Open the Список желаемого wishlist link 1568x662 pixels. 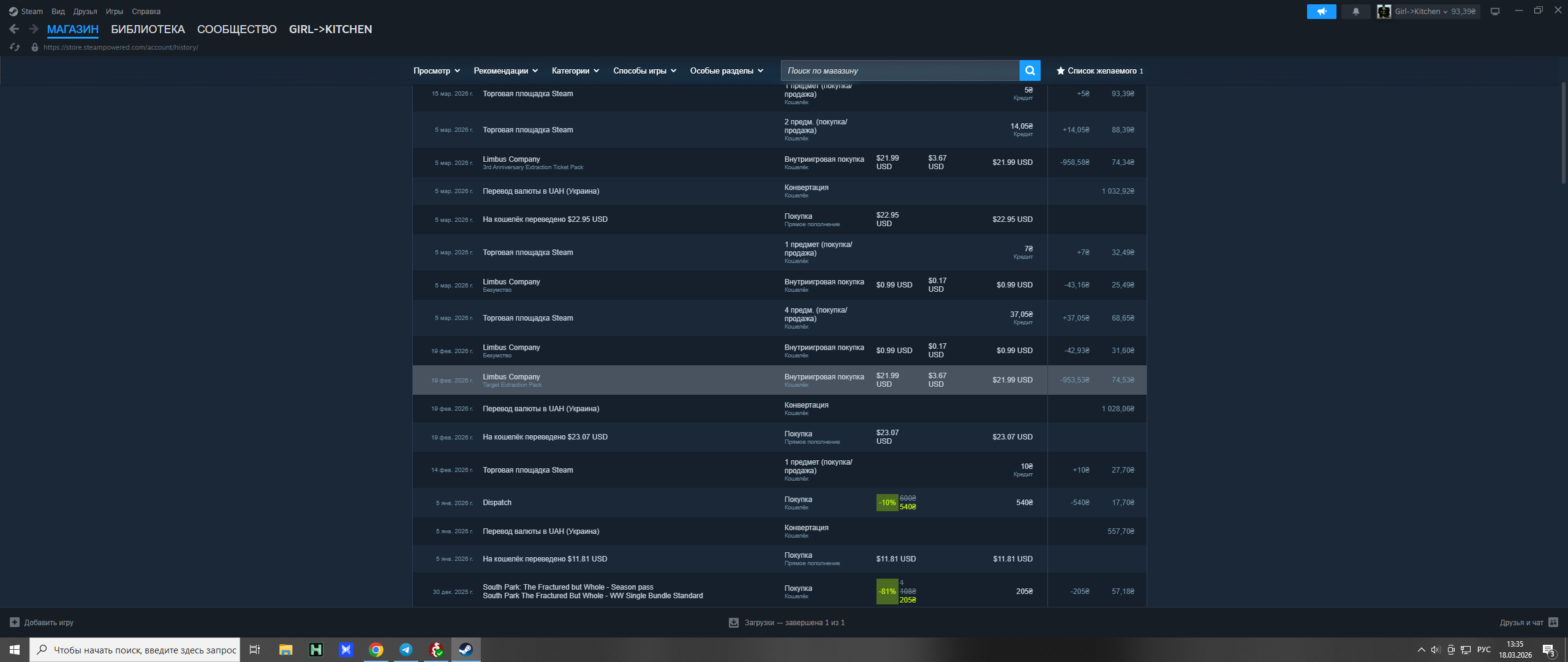1100,70
